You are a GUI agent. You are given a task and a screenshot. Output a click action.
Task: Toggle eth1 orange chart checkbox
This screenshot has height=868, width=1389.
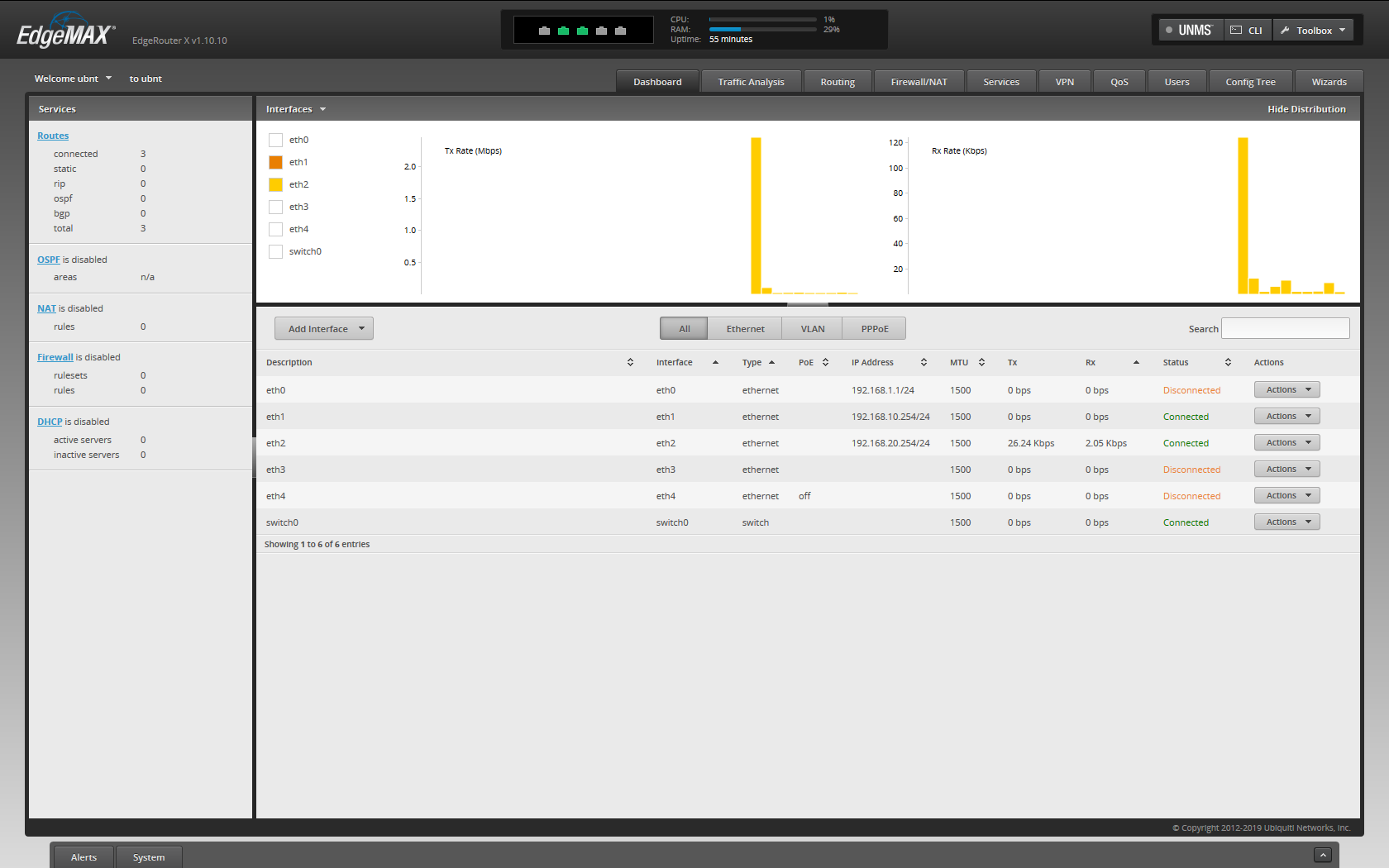pyautogui.click(x=276, y=162)
